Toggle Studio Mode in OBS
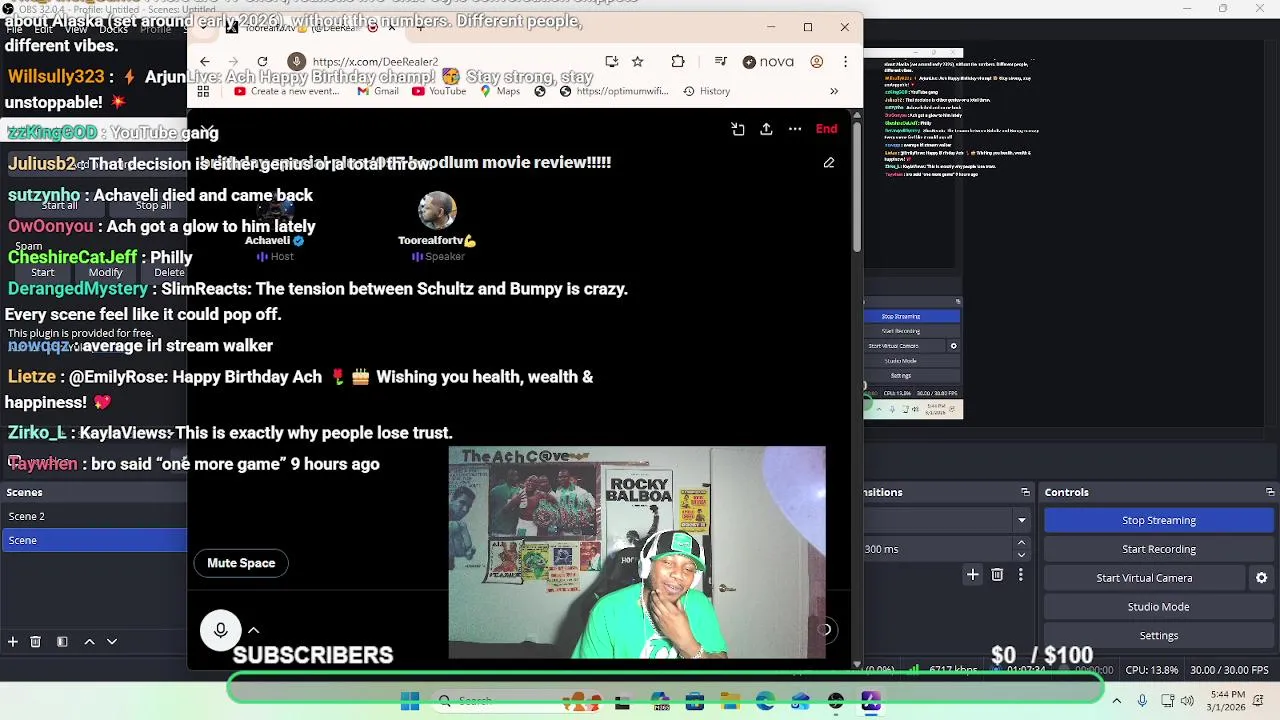 (x=1158, y=607)
